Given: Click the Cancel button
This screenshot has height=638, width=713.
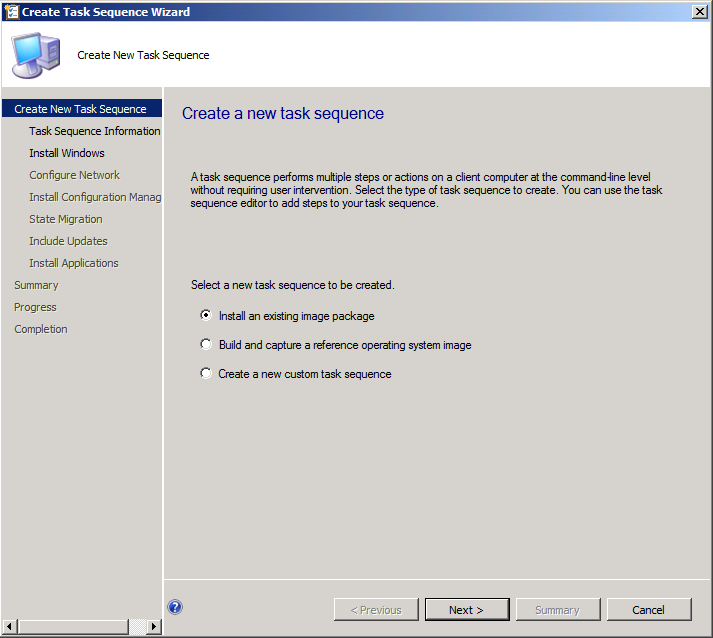Looking at the screenshot, I should (x=649, y=609).
